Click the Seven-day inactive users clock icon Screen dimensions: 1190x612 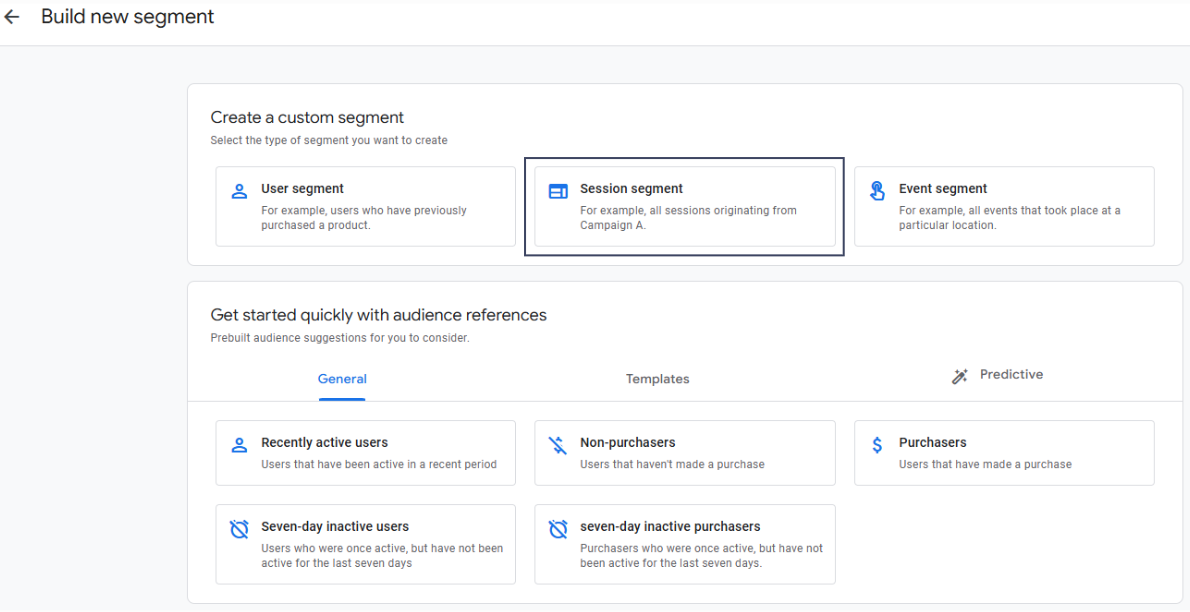tap(239, 529)
